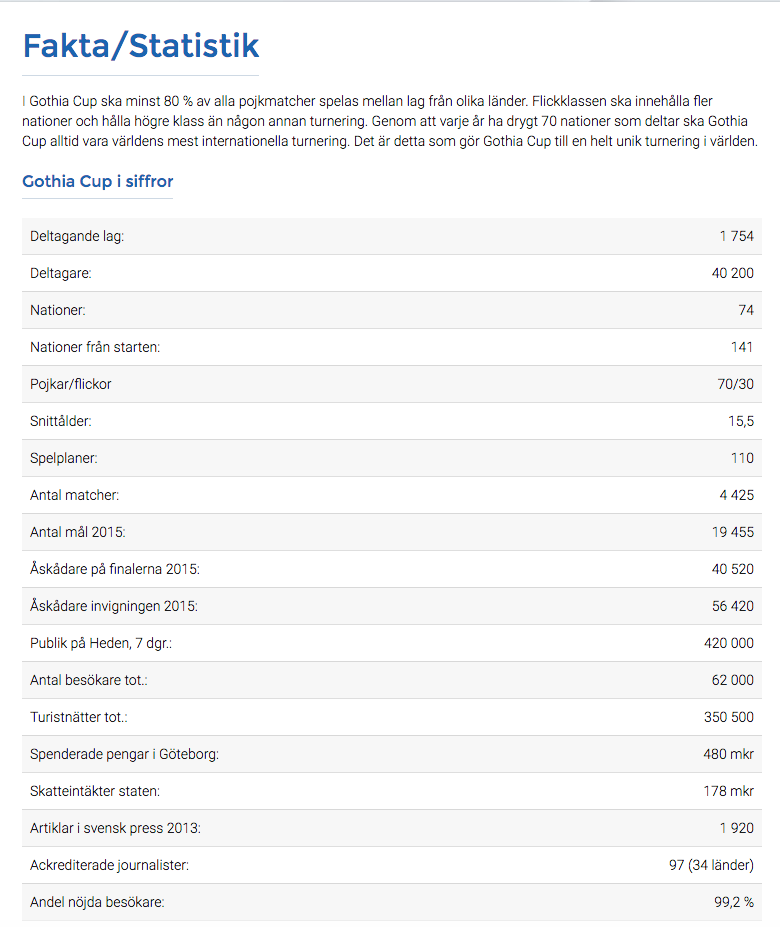
Task: Select the Gothia Cup i siffror subheading
Action: [x=98, y=181]
